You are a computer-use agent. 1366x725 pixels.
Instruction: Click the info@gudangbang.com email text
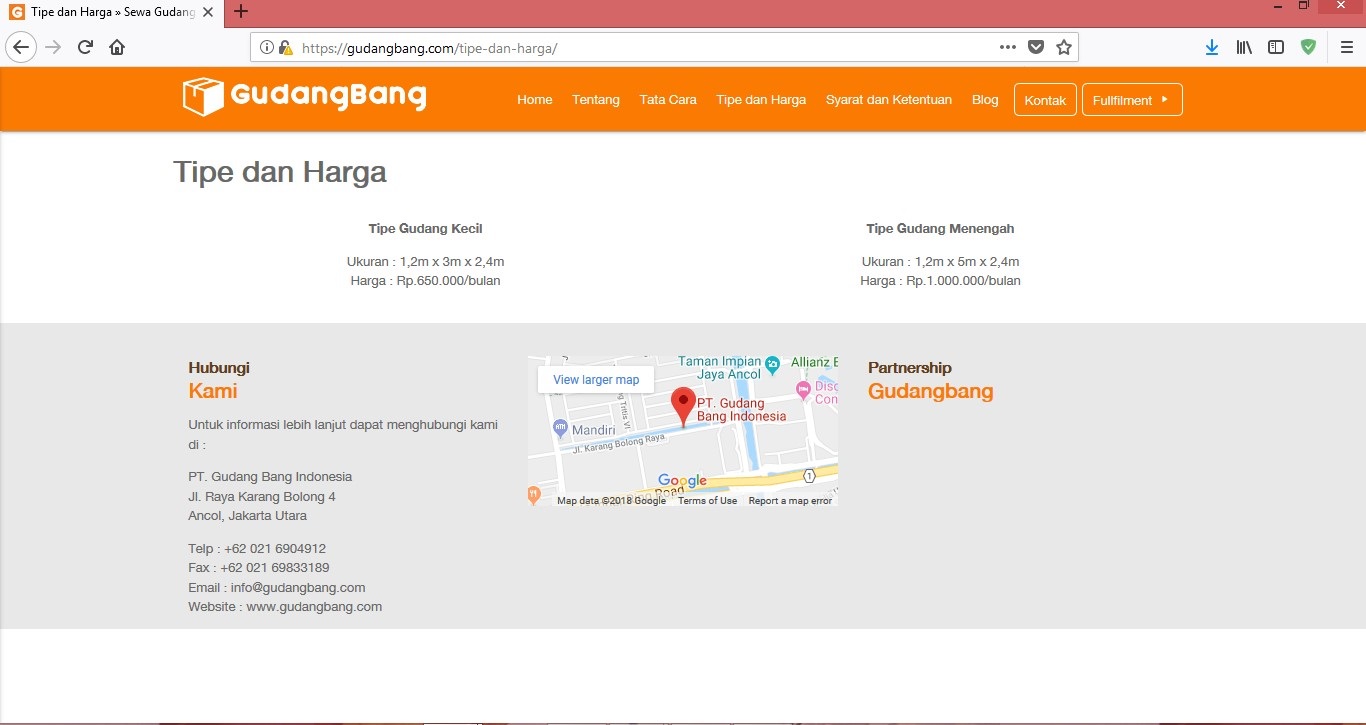point(298,588)
